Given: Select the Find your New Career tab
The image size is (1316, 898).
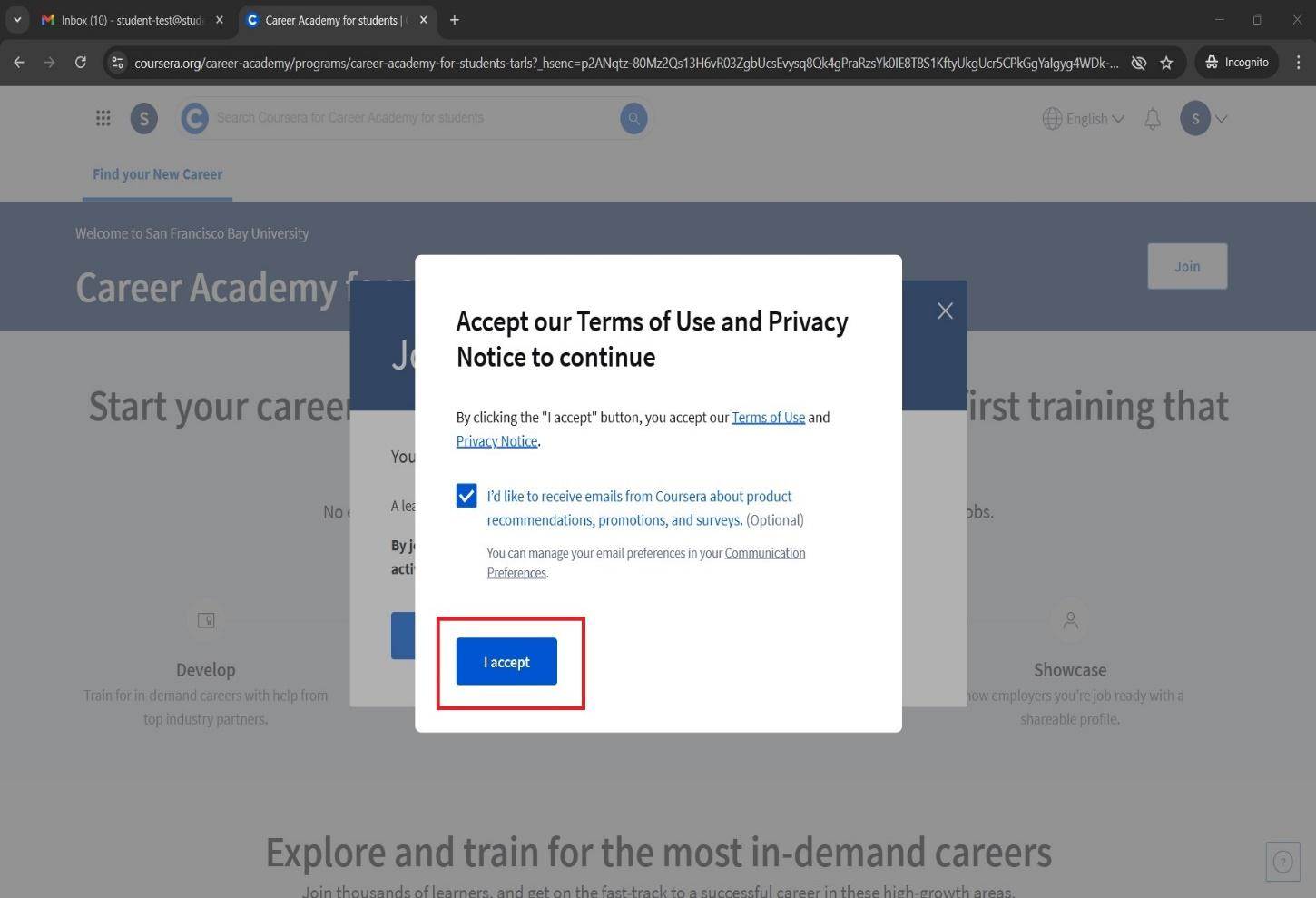Looking at the screenshot, I should [157, 174].
